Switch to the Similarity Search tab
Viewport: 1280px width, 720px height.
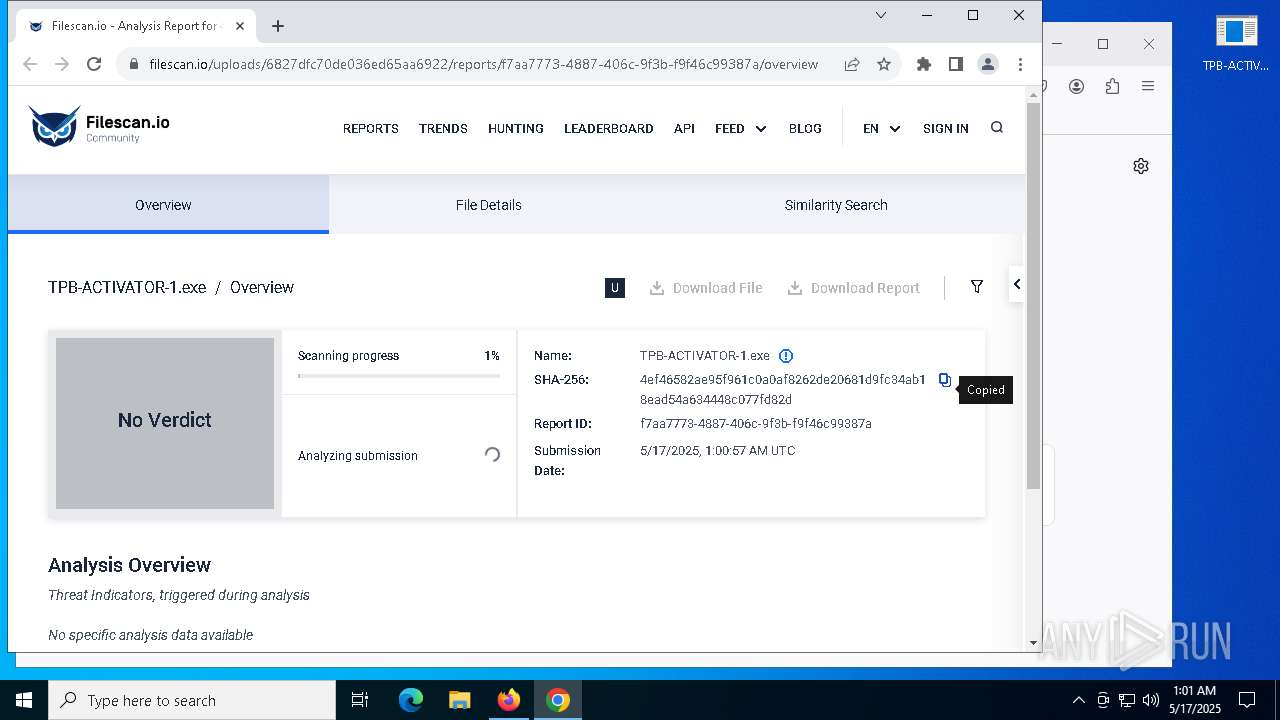(836, 205)
